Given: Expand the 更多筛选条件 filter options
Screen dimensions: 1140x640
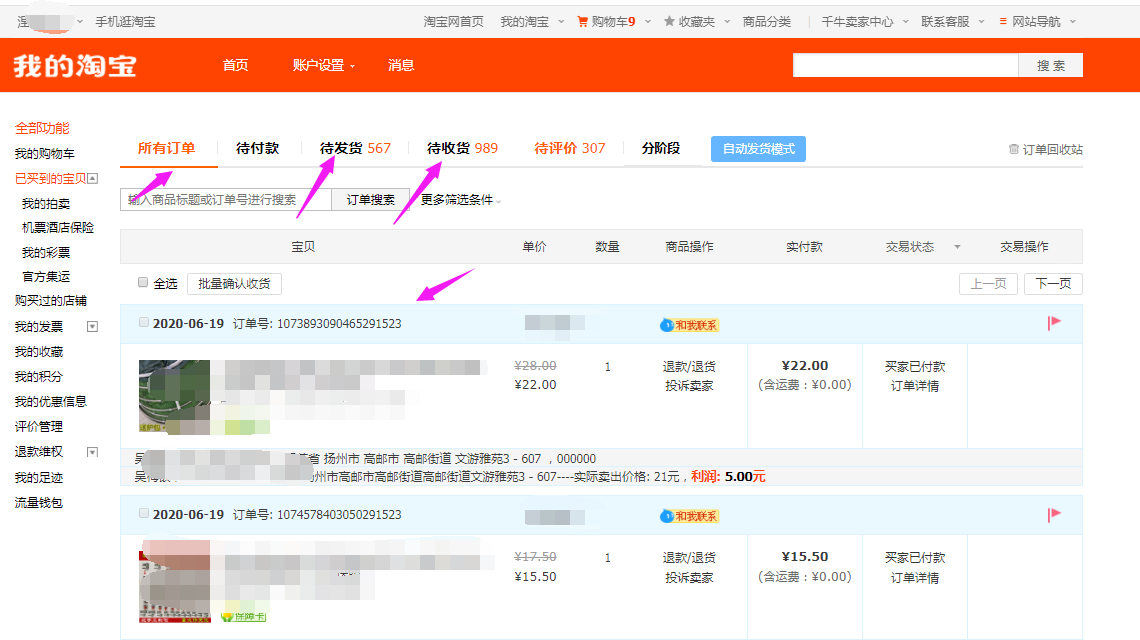Looking at the screenshot, I should pyautogui.click(x=455, y=199).
